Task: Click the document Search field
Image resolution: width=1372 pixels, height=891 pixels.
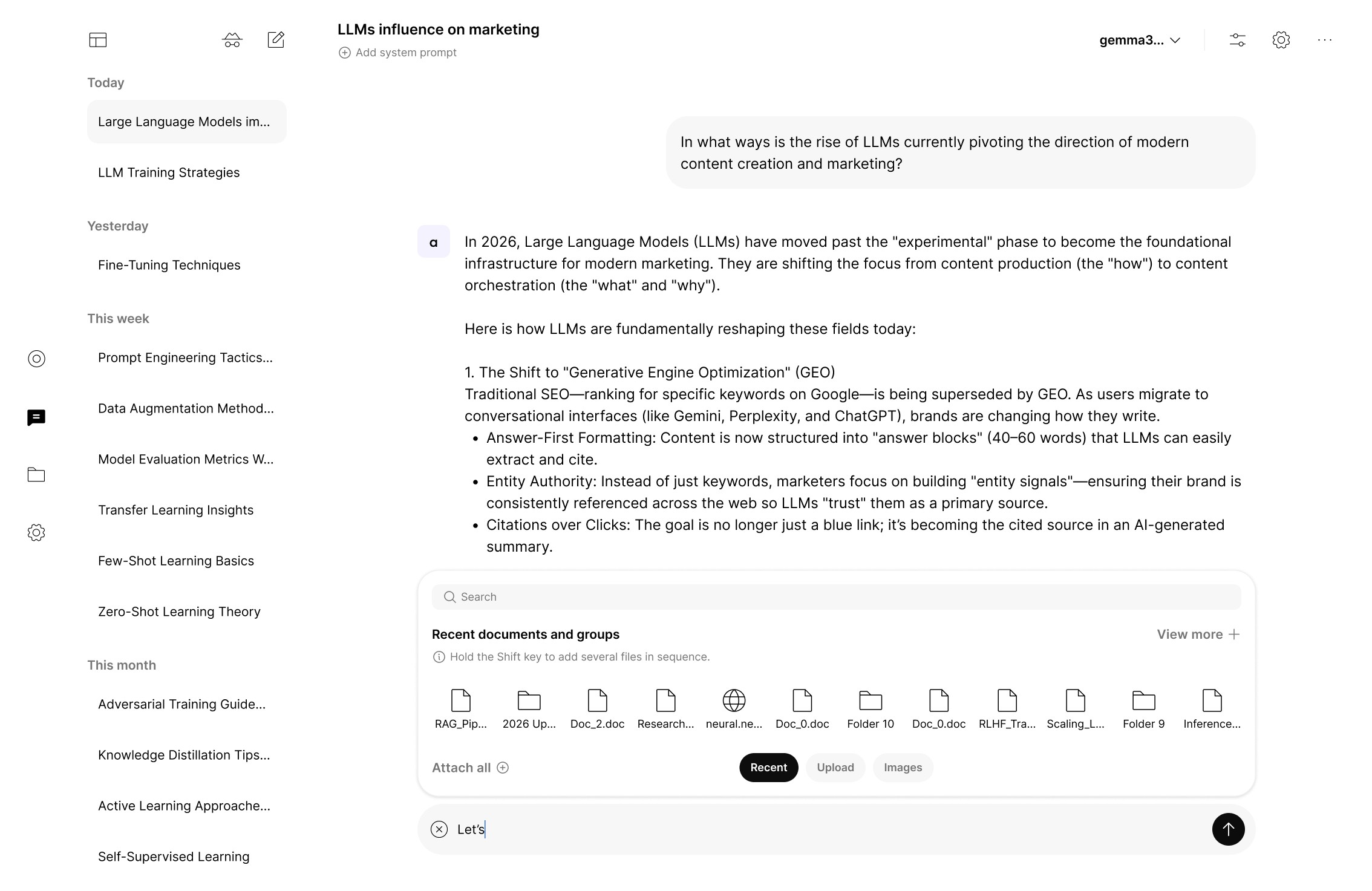Action: pyautogui.click(x=836, y=596)
